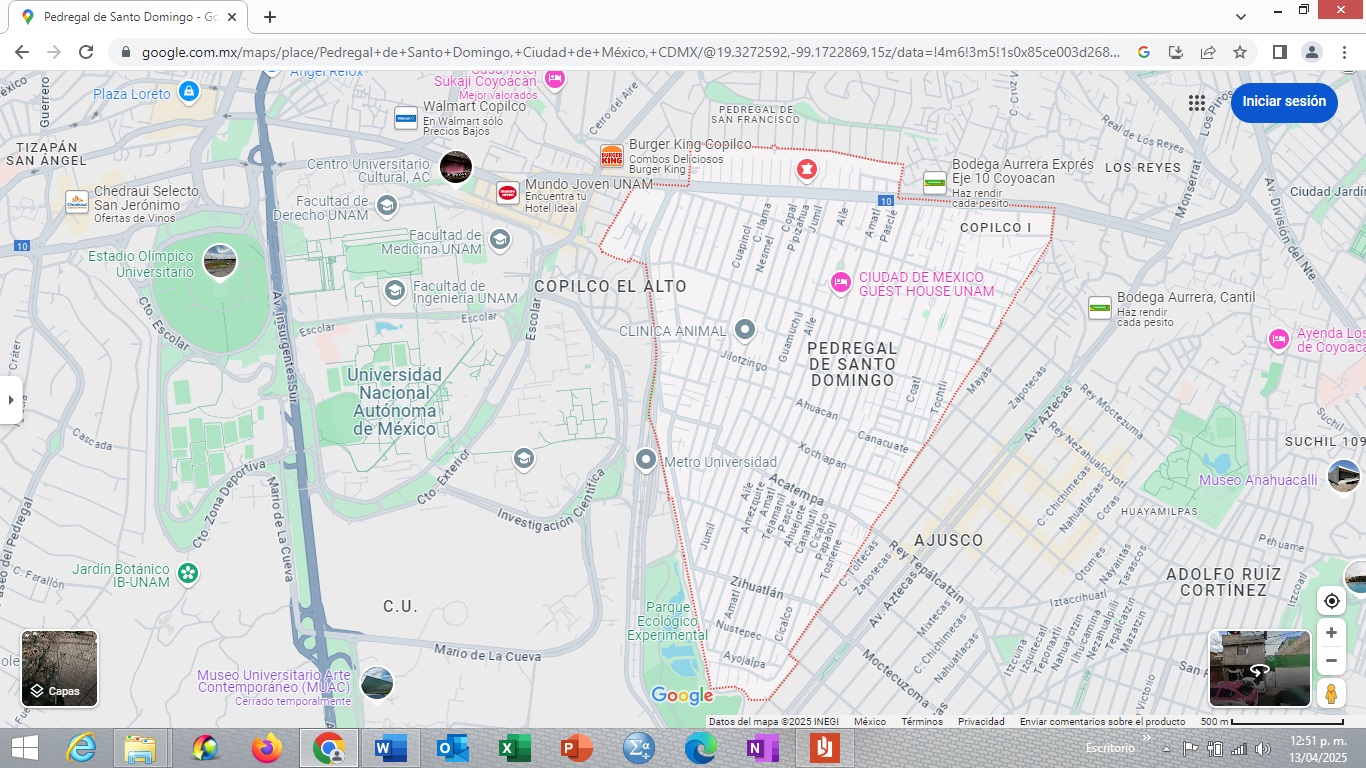Open Word from the taskbar
The image size is (1366, 768).
tap(391, 748)
